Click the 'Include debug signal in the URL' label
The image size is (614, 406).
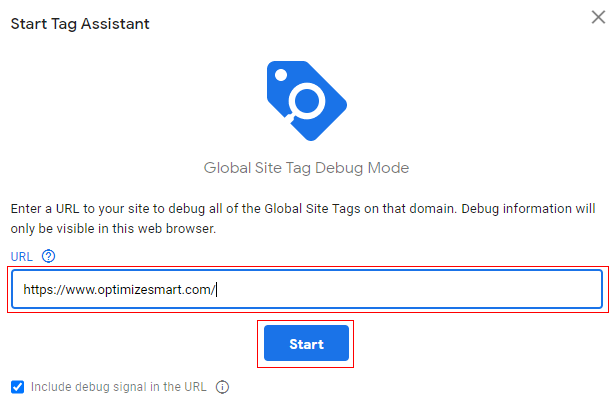118,387
